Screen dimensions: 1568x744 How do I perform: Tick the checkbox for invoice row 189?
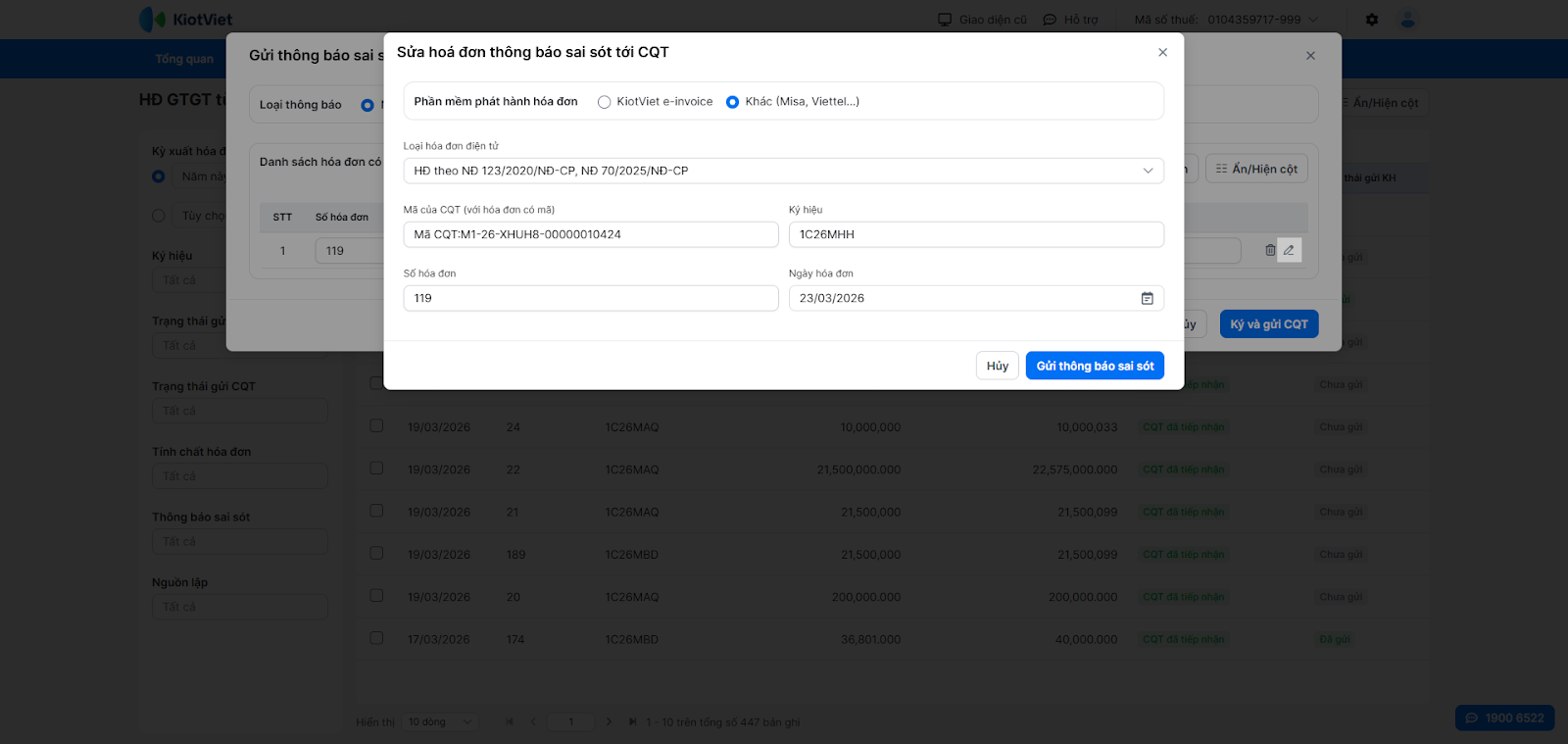coord(376,553)
